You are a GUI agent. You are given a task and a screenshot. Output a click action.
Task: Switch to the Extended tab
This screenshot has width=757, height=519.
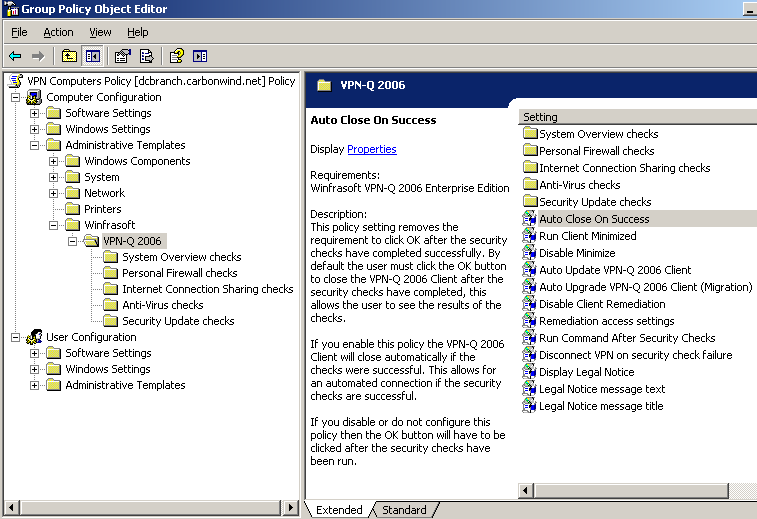point(339,510)
